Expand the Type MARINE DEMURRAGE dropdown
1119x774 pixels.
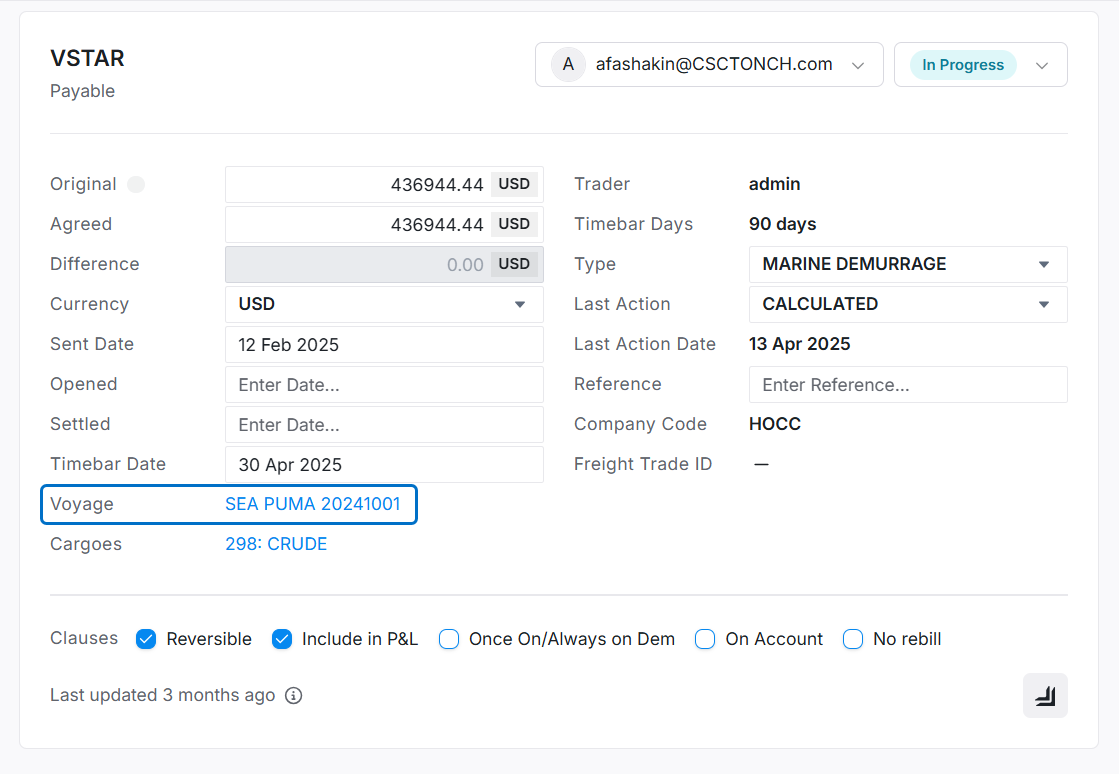coord(907,265)
